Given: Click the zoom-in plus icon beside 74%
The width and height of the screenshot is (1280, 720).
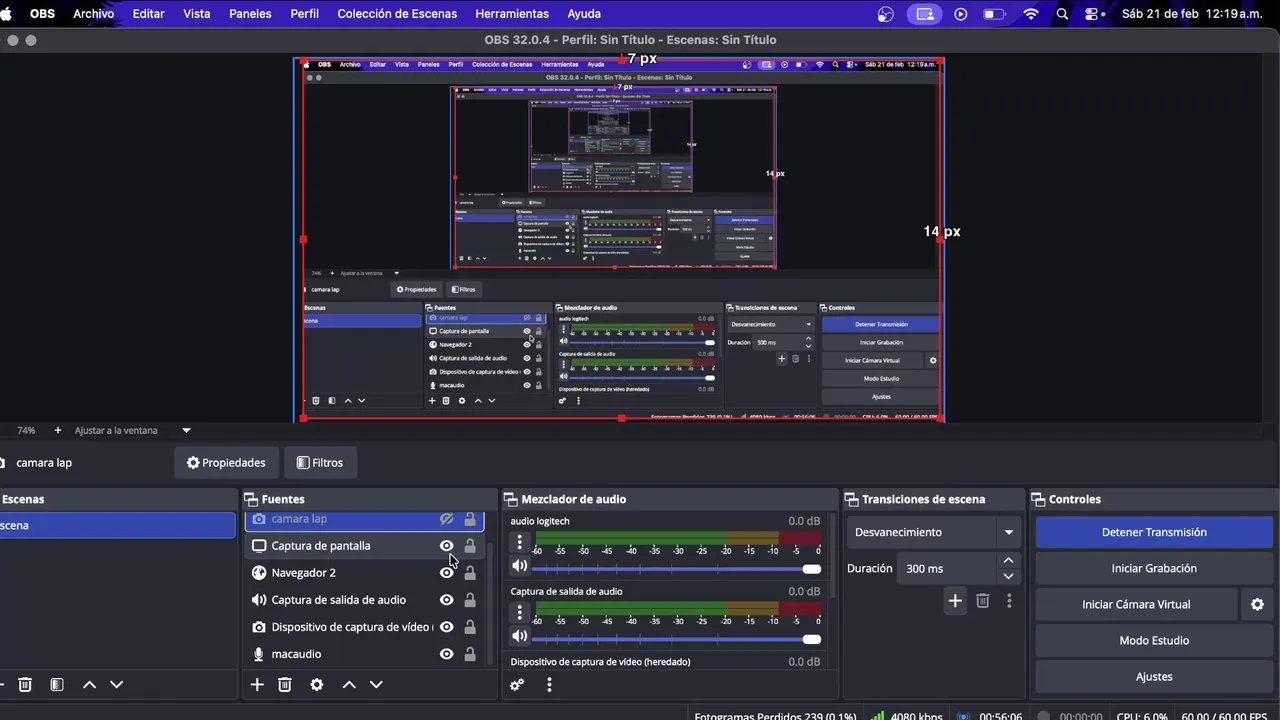Looking at the screenshot, I should (x=58, y=430).
